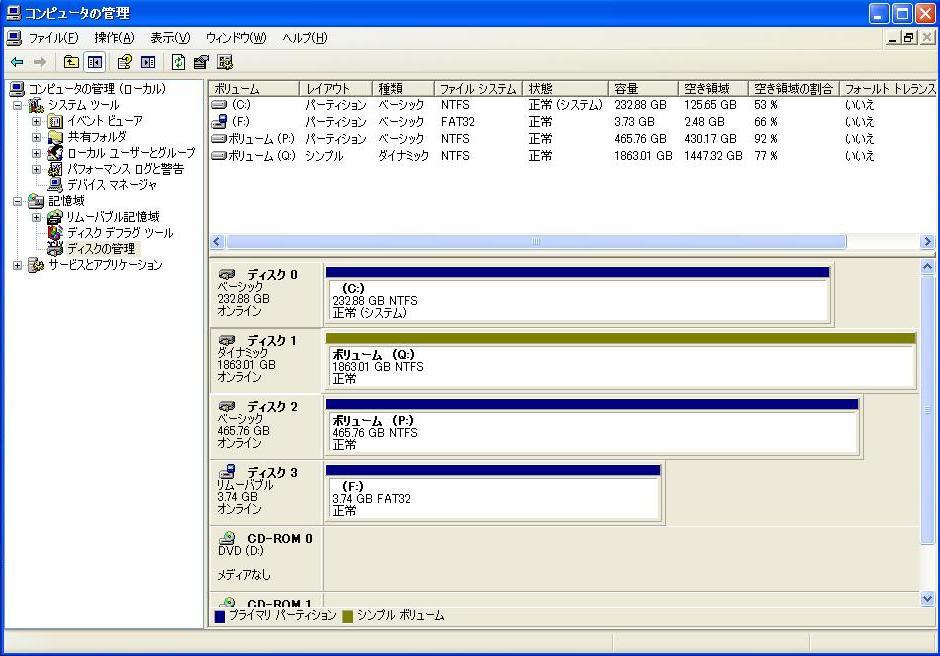
Task: Click the ディスク 0 disk icon
Action: coord(227,274)
